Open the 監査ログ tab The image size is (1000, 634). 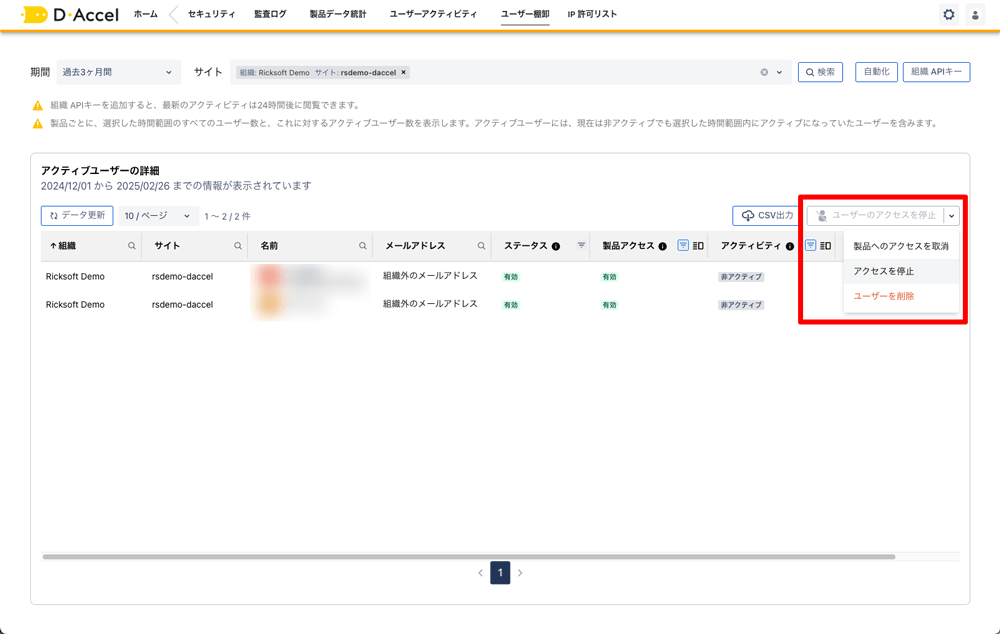[x=270, y=14]
